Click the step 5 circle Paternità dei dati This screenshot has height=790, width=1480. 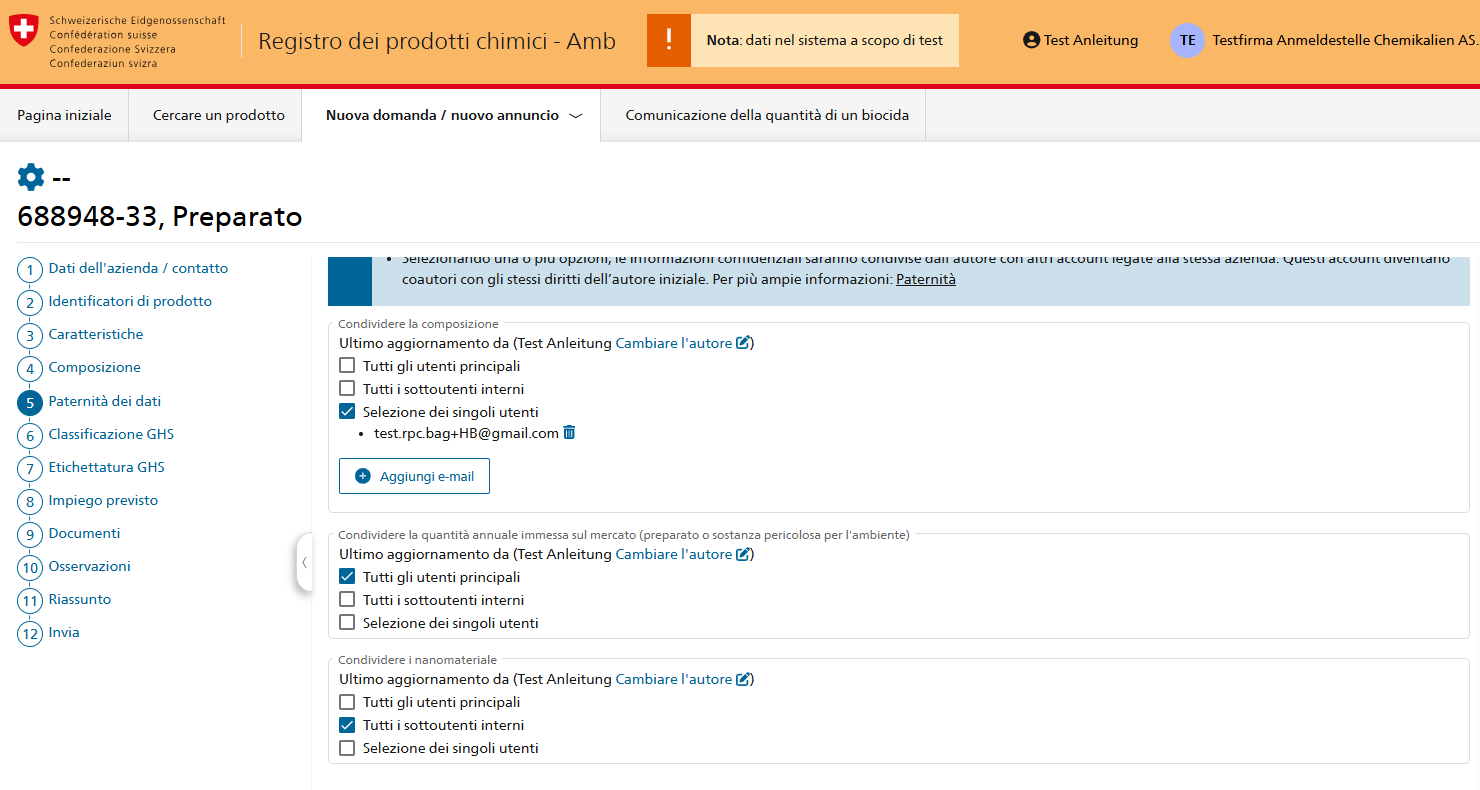(x=30, y=402)
